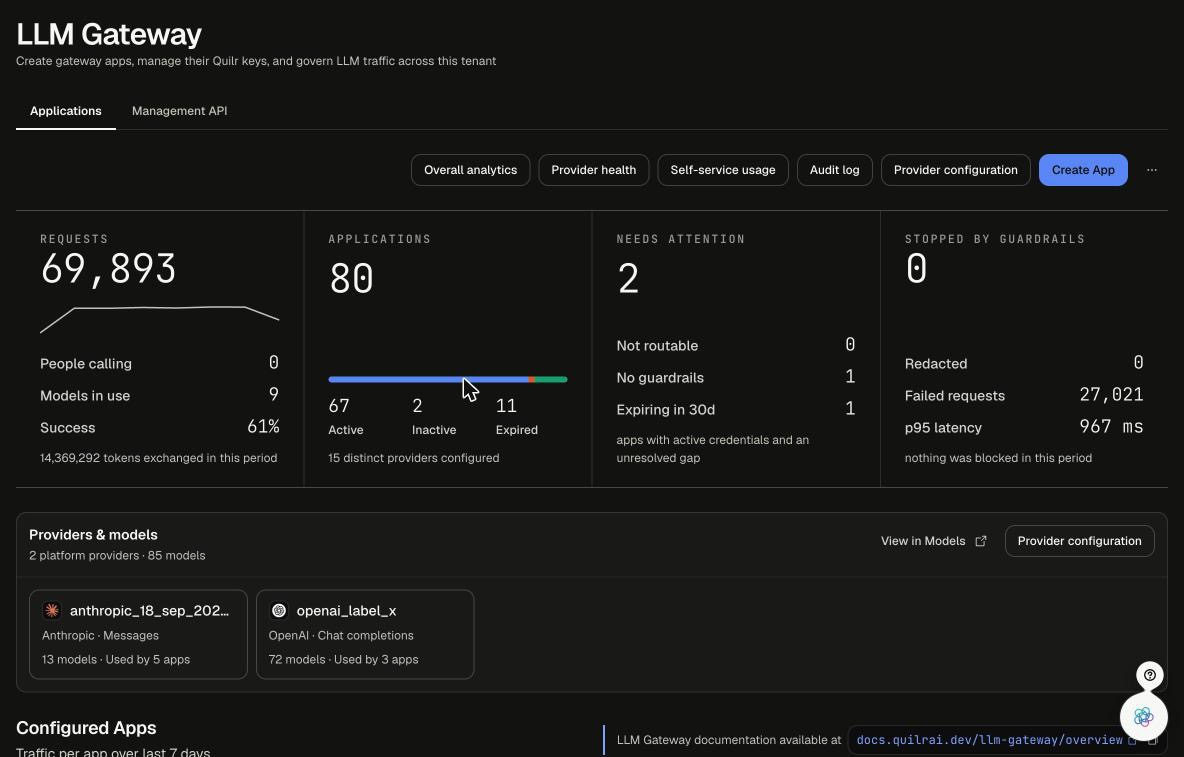Click the Providers & models heading
The width and height of the screenshot is (1184, 757).
click(x=94, y=534)
